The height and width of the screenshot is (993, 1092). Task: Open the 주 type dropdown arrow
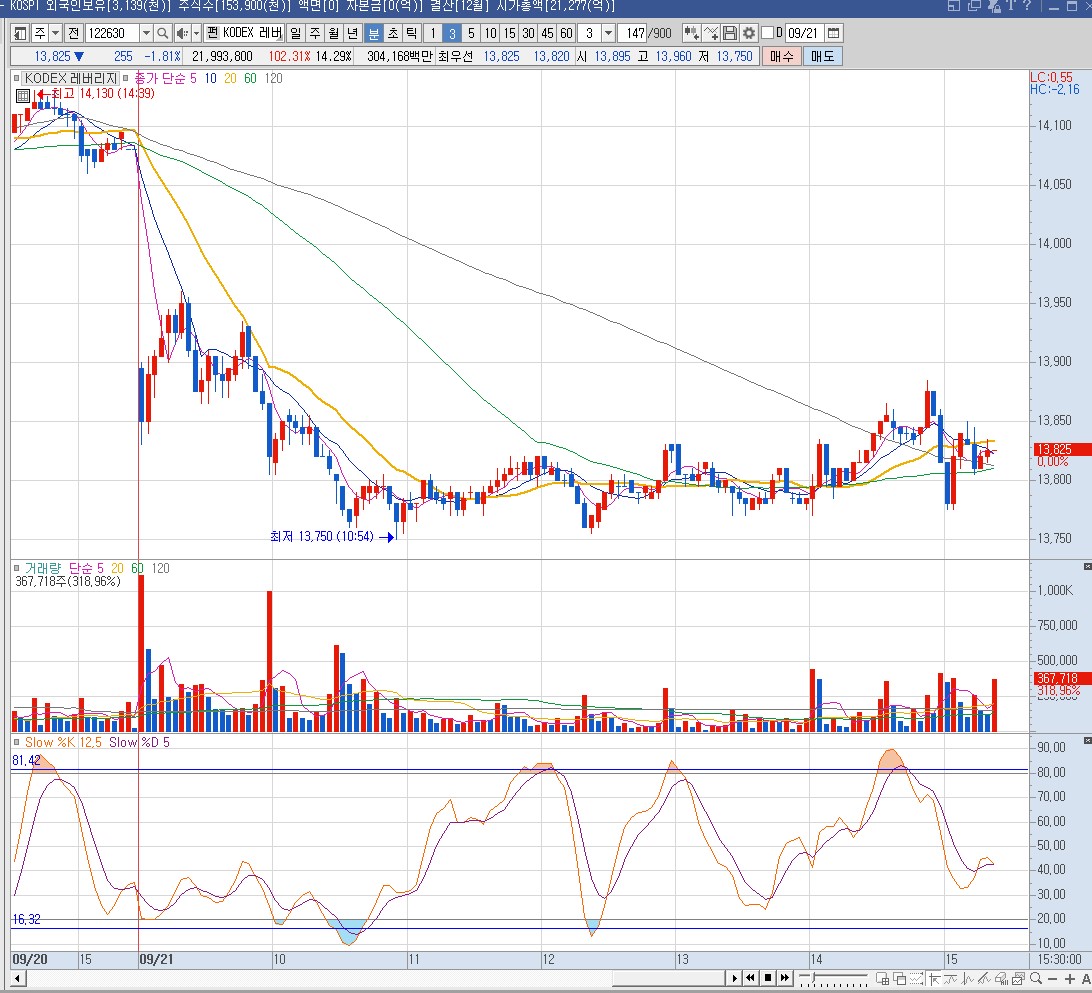(x=55, y=33)
